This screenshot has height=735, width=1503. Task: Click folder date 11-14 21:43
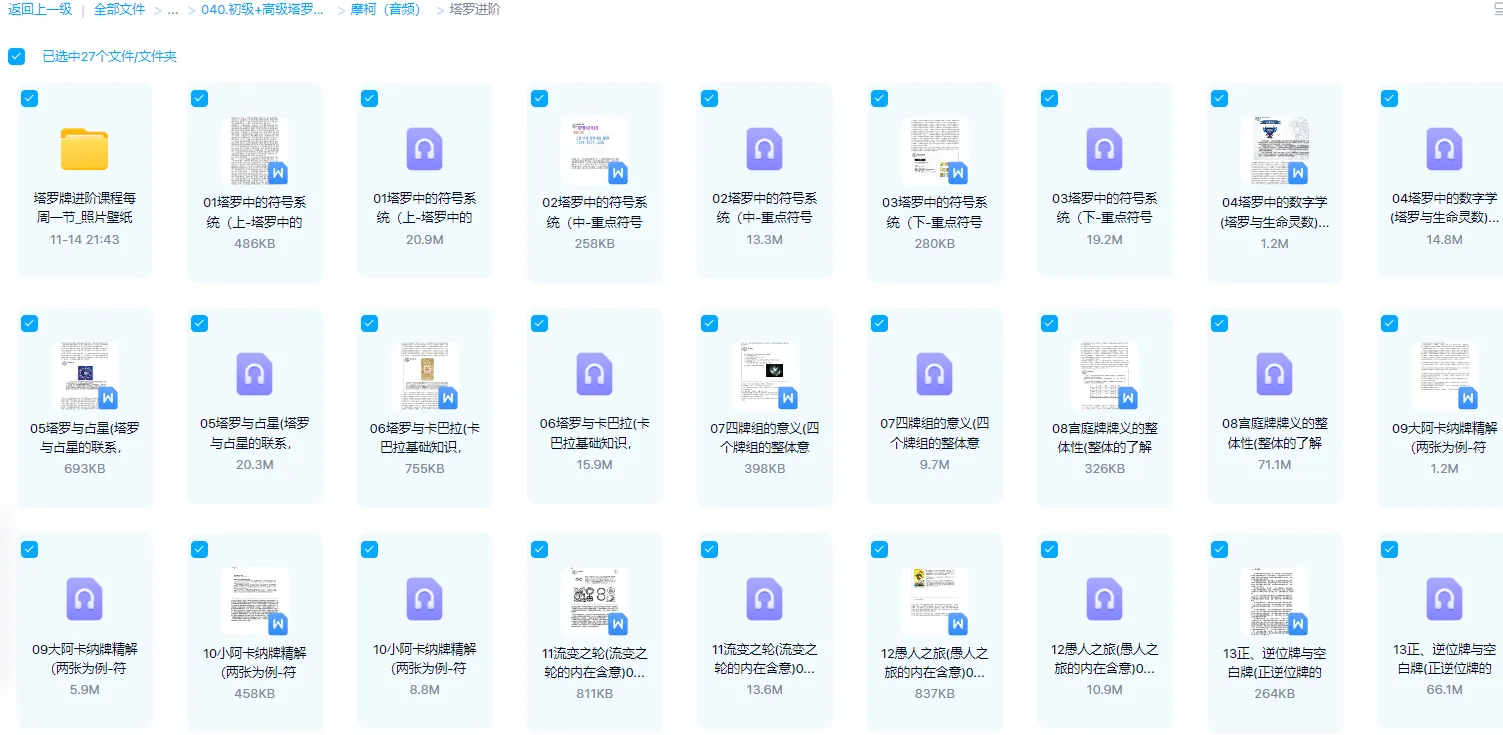click(x=85, y=240)
